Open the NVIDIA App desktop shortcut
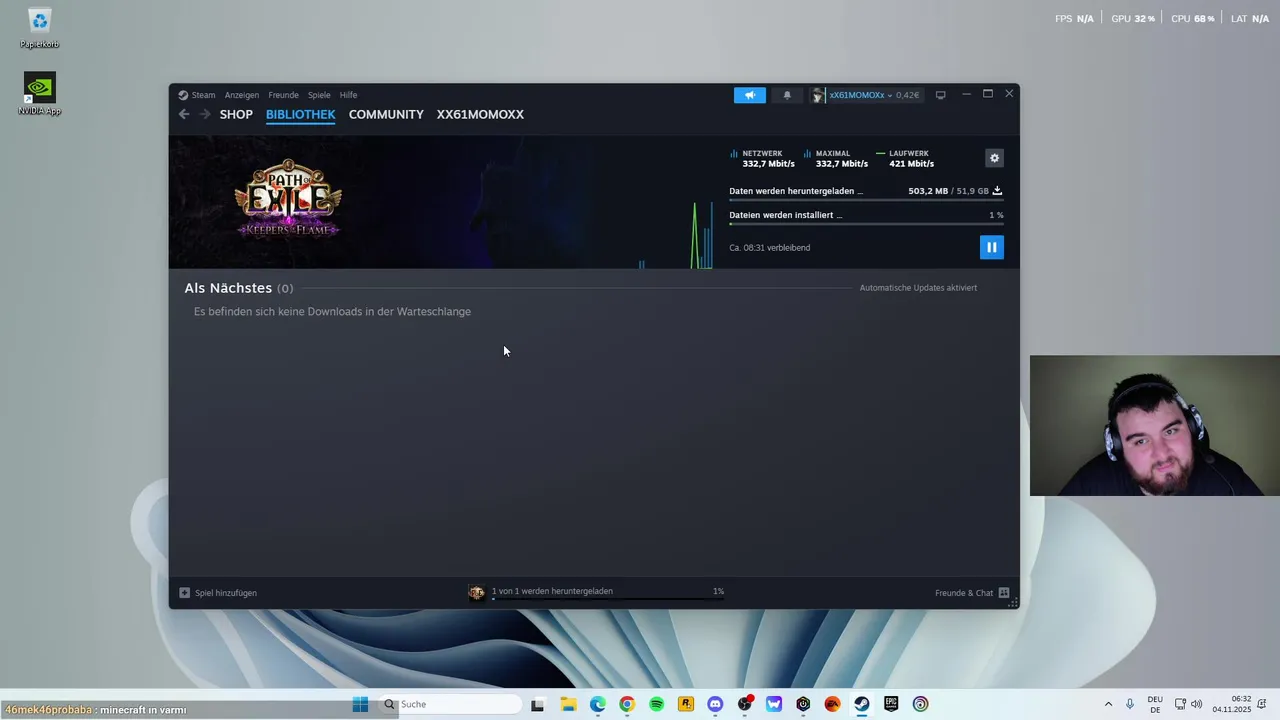1280x720 pixels. click(x=40, y=95)
